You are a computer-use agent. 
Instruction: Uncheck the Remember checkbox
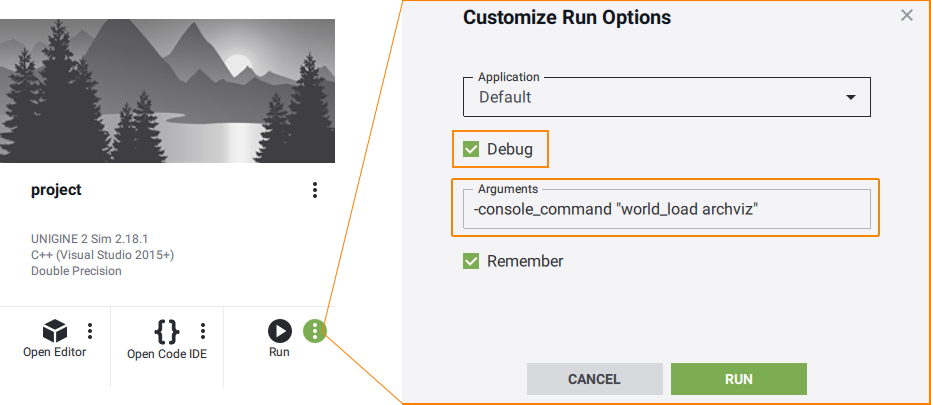(472, 261)
